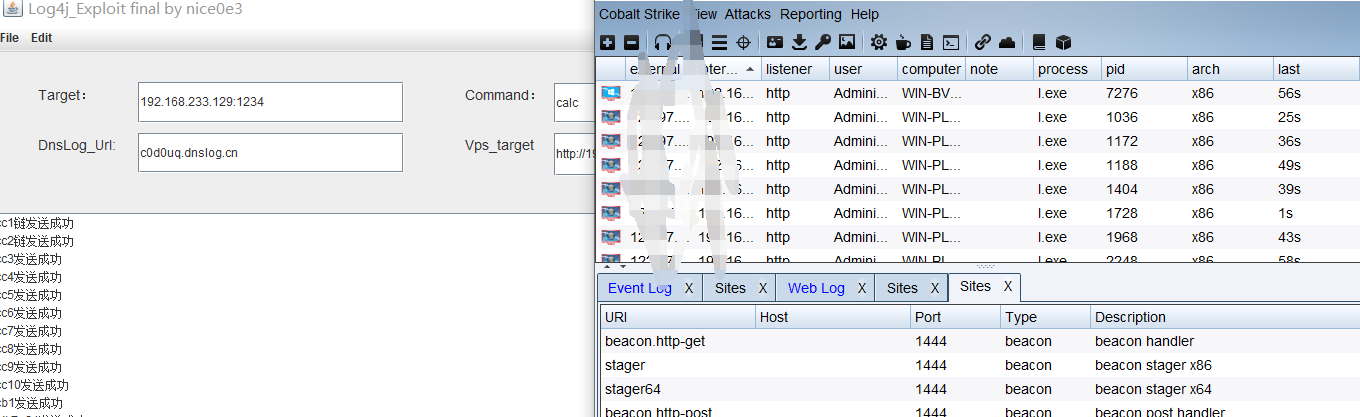1360x417 pixels.
Task: Open the File menu in Log4j_Exploit
Action: click(9, 38)
